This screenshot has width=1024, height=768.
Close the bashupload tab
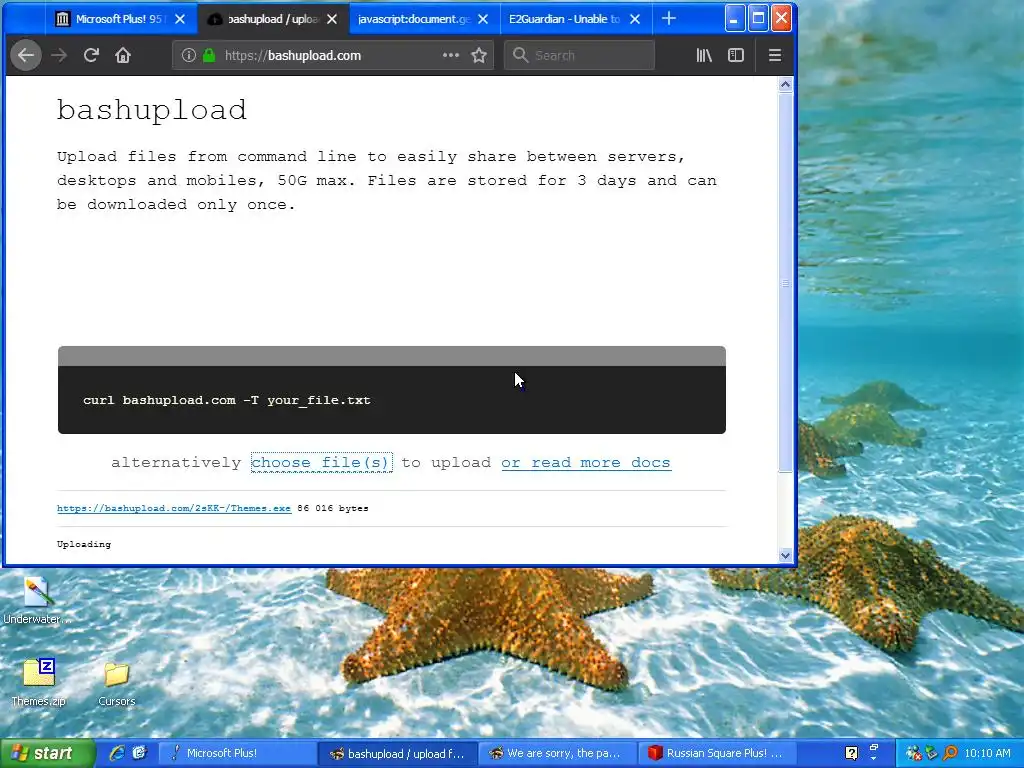click(332, 19)
